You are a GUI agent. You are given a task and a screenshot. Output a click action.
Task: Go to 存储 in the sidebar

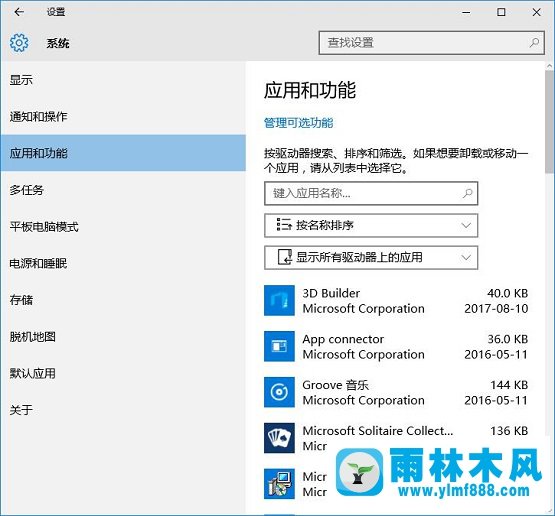pyautogui.click(x=123, y=300)
